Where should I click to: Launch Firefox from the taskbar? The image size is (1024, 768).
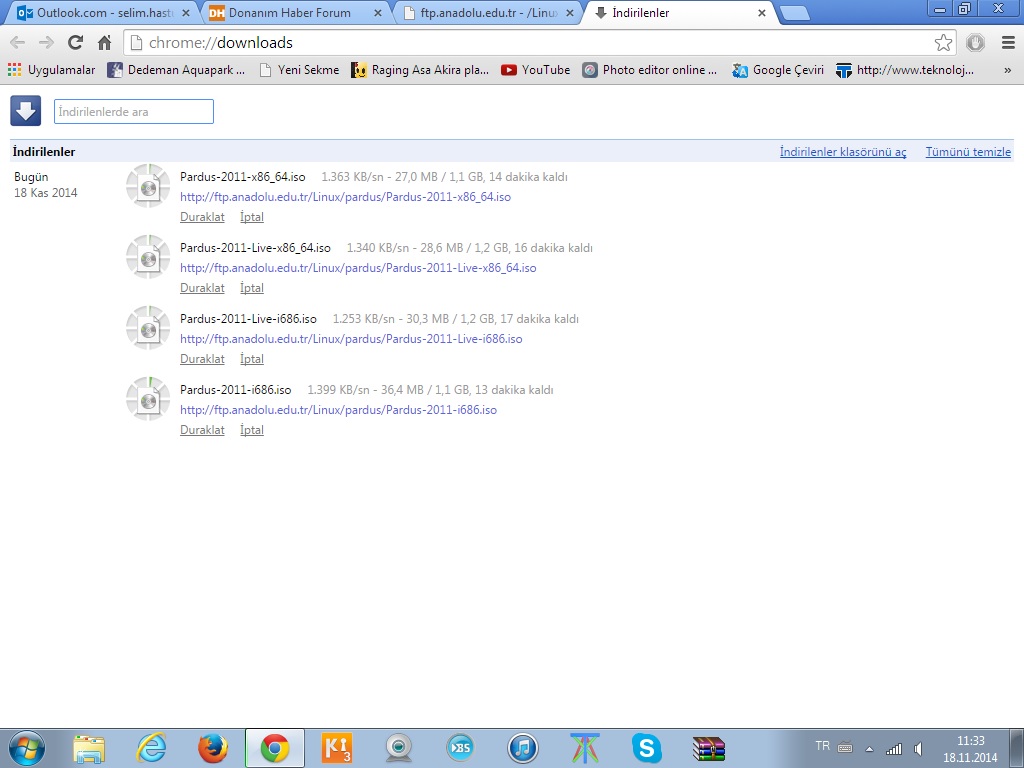(212, 747)
